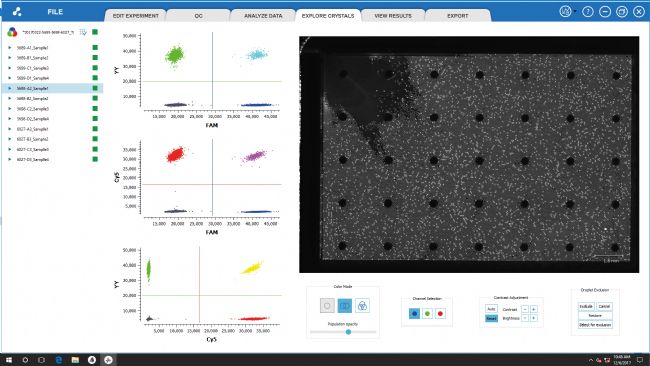Expand the first sample A1 tree row
Screen dimensions: 650x366
[10, 48]
